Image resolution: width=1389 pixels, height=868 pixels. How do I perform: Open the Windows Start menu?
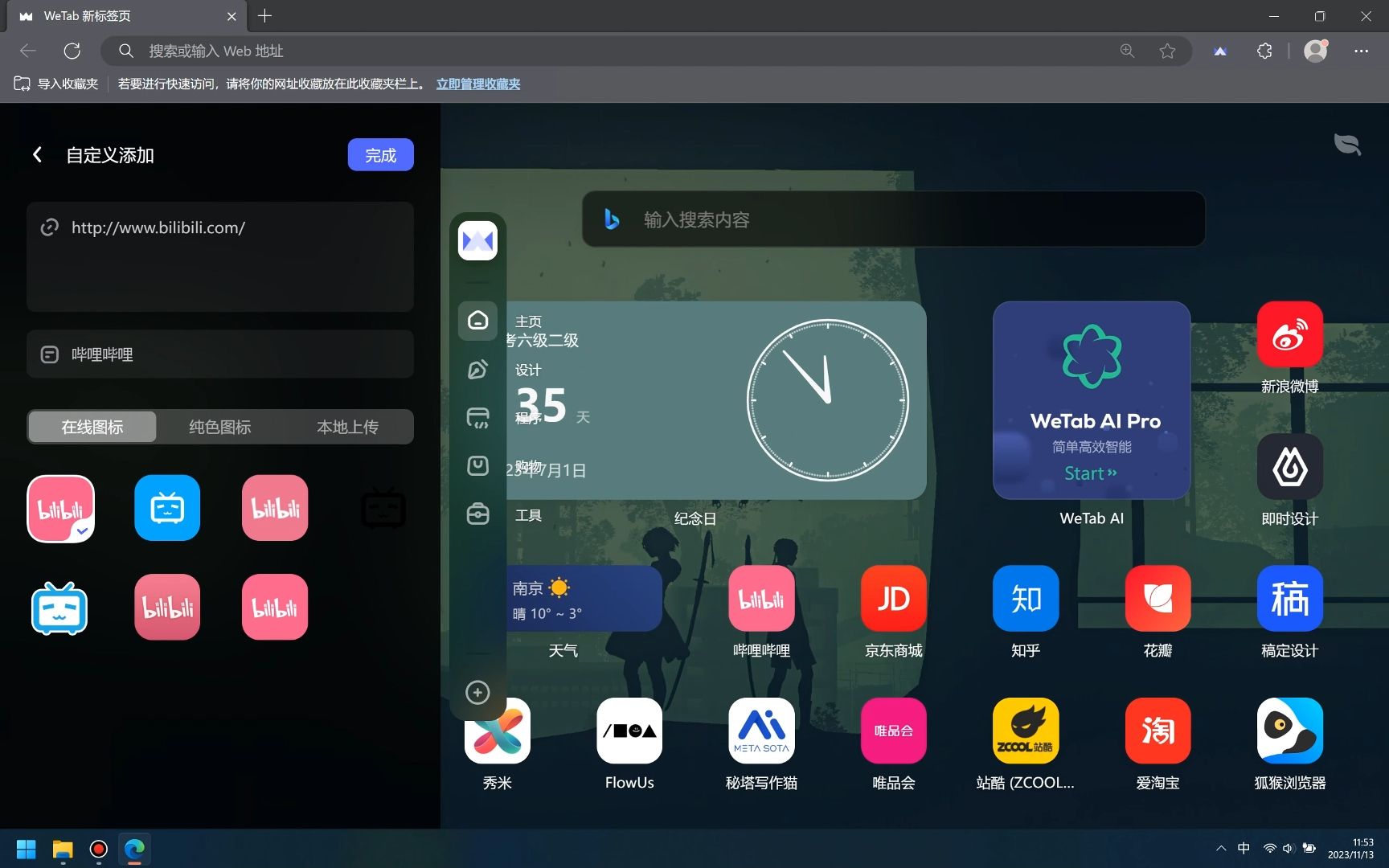click(27, 849)
